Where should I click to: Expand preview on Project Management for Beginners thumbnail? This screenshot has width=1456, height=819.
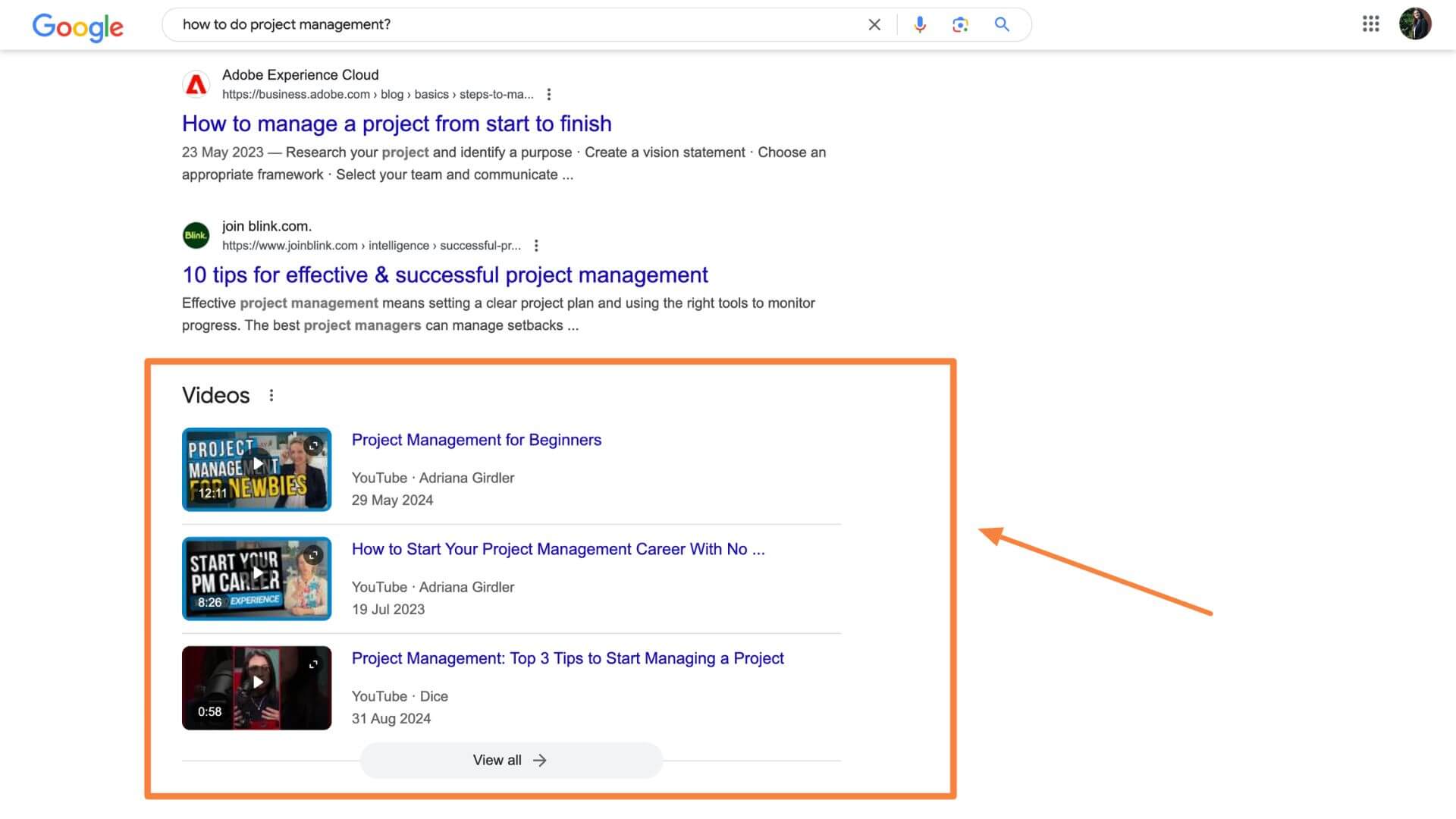tap(313, 446)
